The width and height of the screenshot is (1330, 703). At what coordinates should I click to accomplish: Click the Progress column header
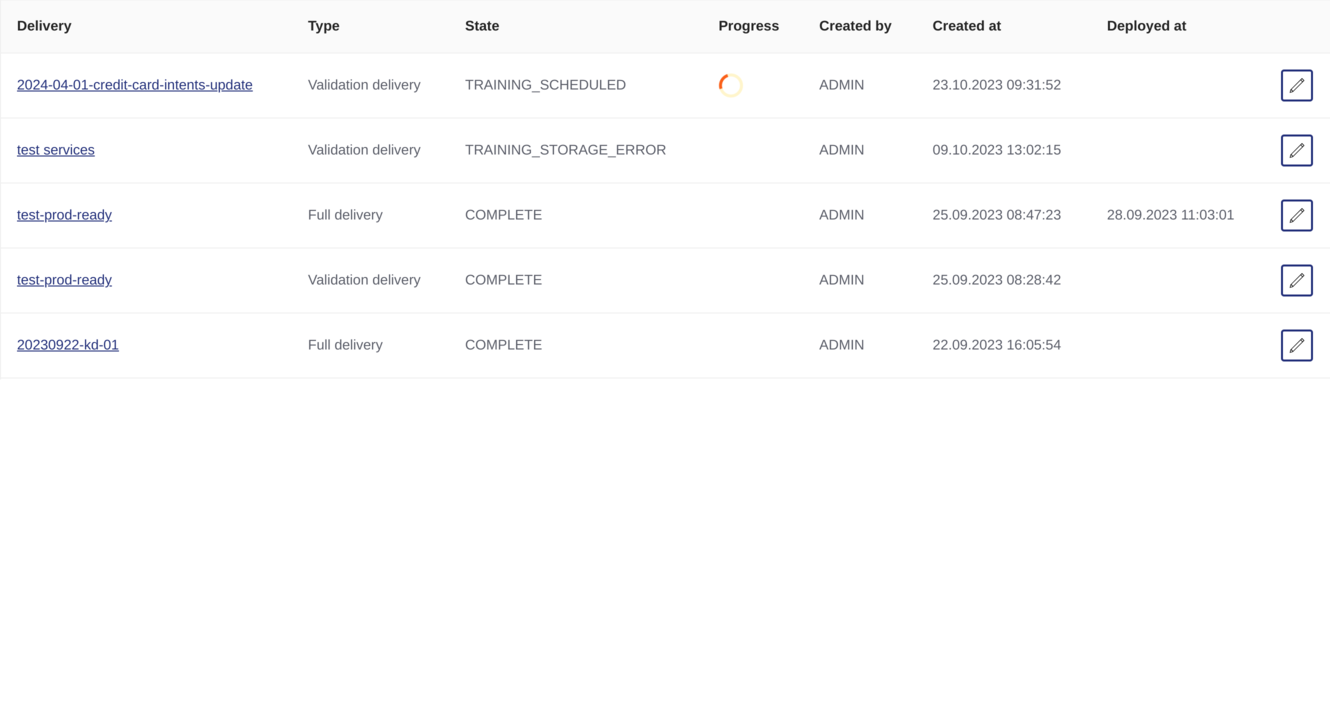click(748, 26)
